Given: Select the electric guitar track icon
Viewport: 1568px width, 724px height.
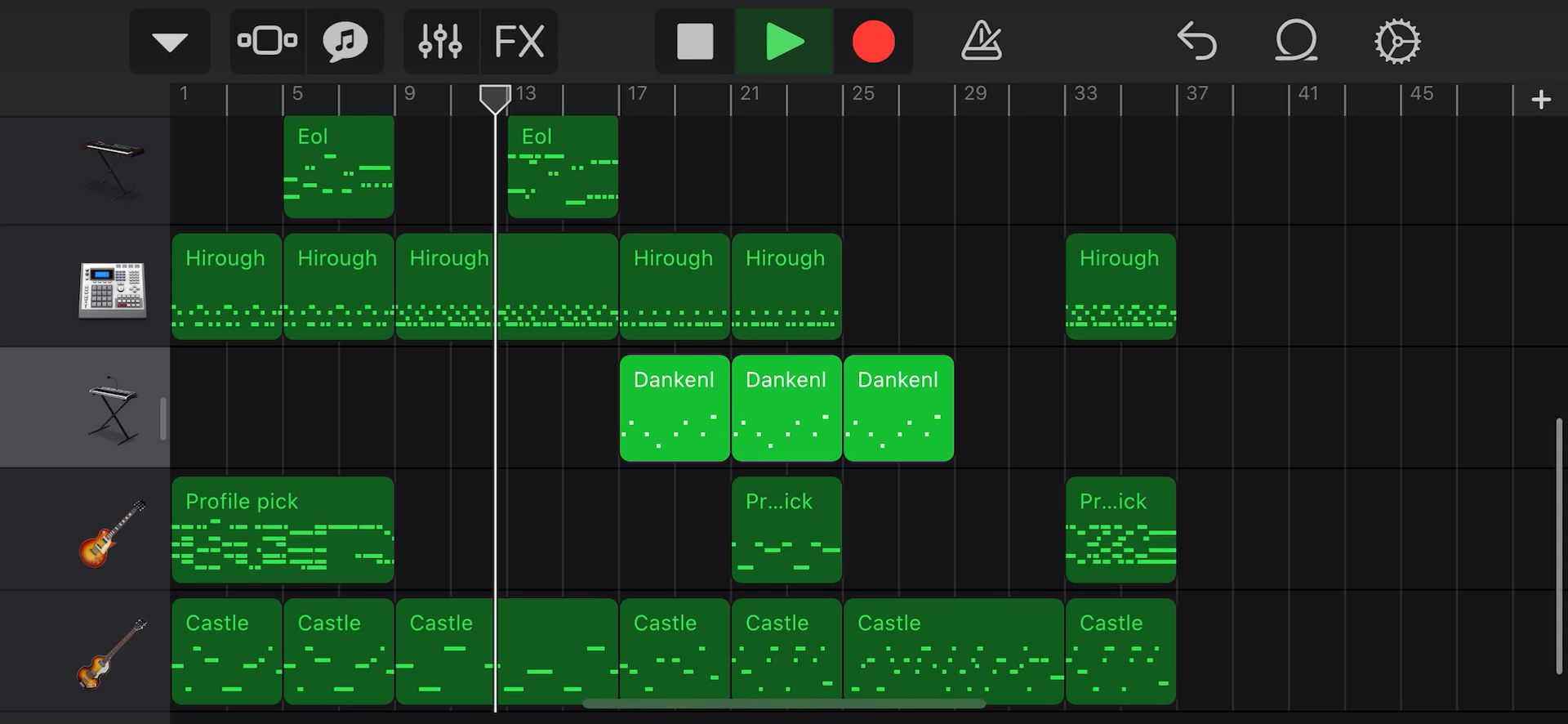Looking at the screenshot, I should click(113, 533).
